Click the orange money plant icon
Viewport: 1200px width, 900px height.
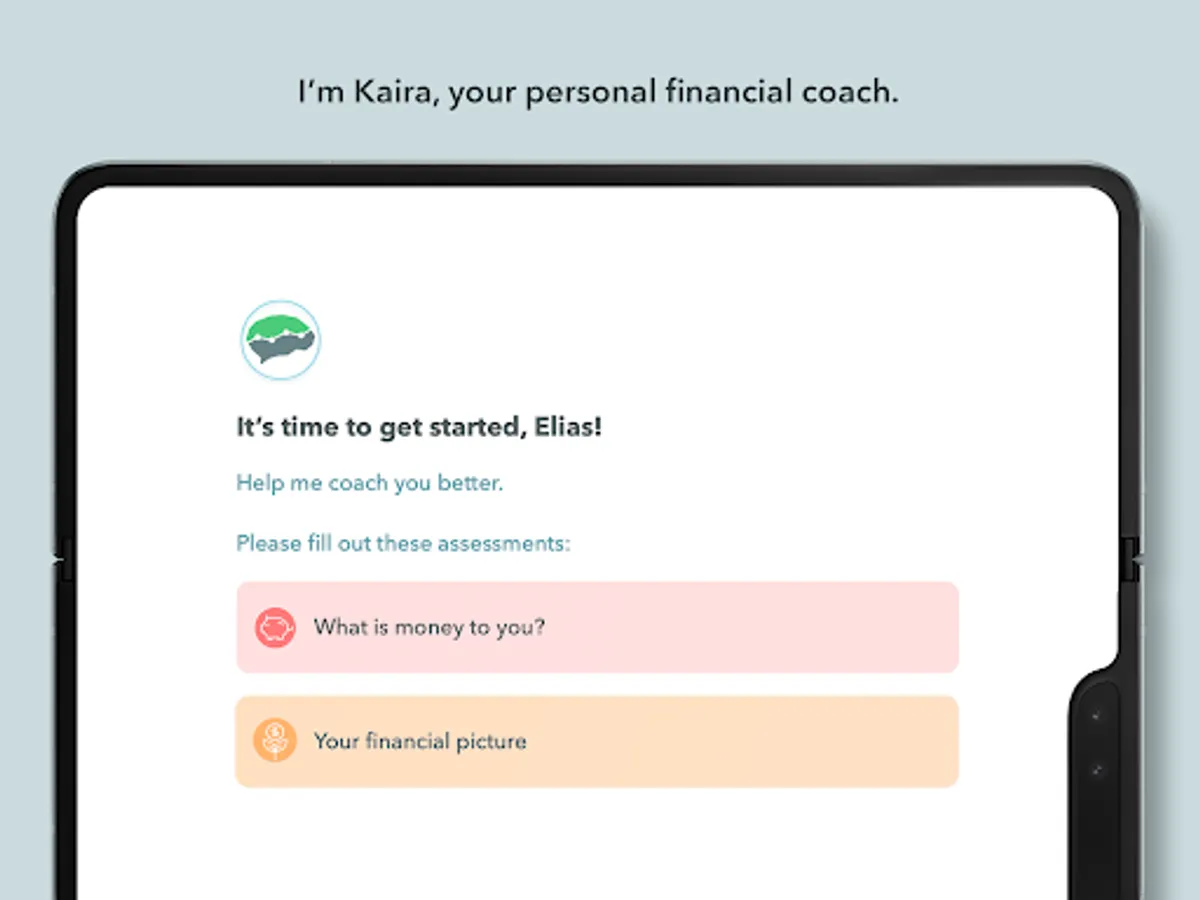(x=275, y=741)
